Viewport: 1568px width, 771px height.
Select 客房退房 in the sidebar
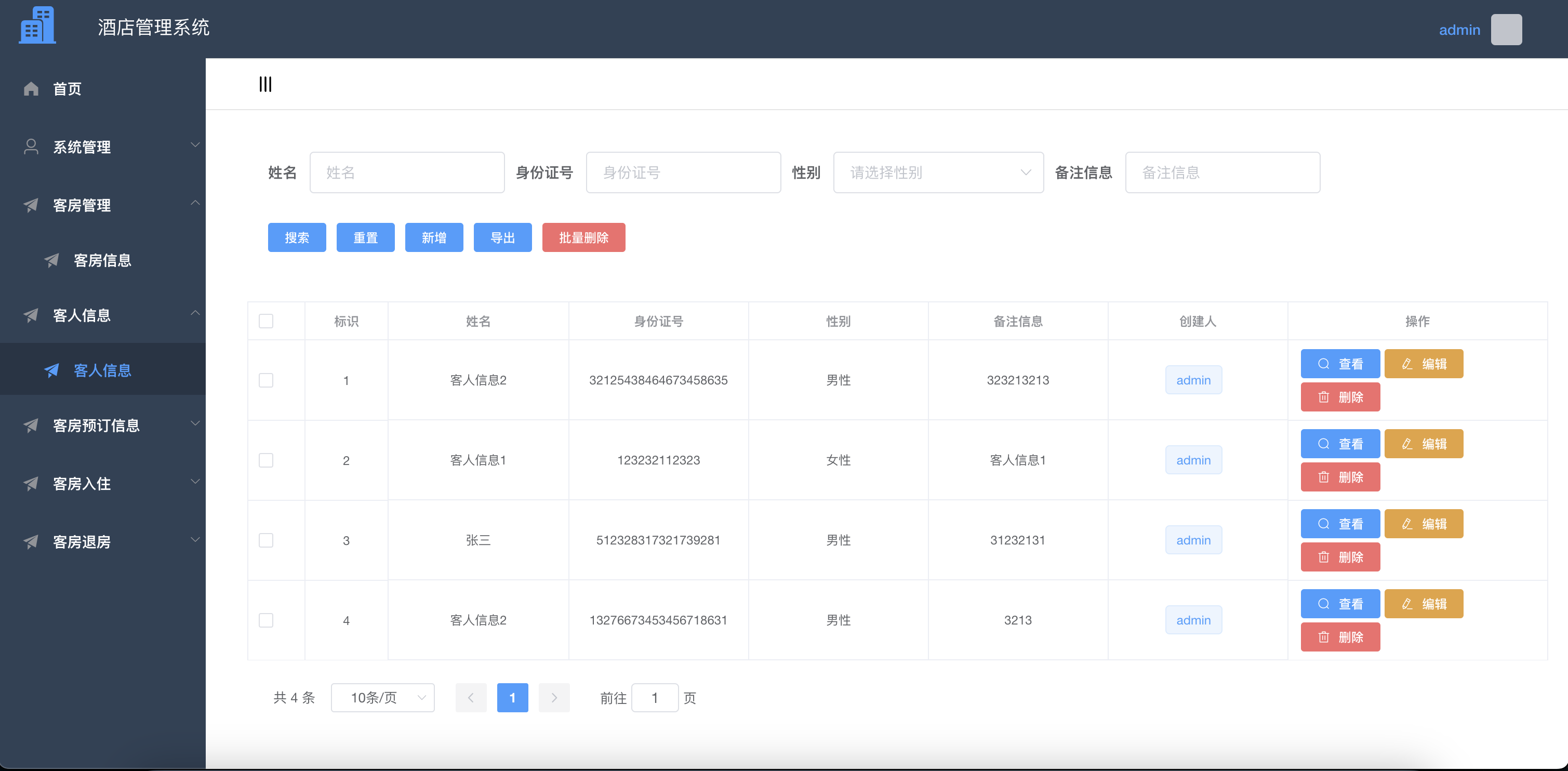(x=81, y=541)
